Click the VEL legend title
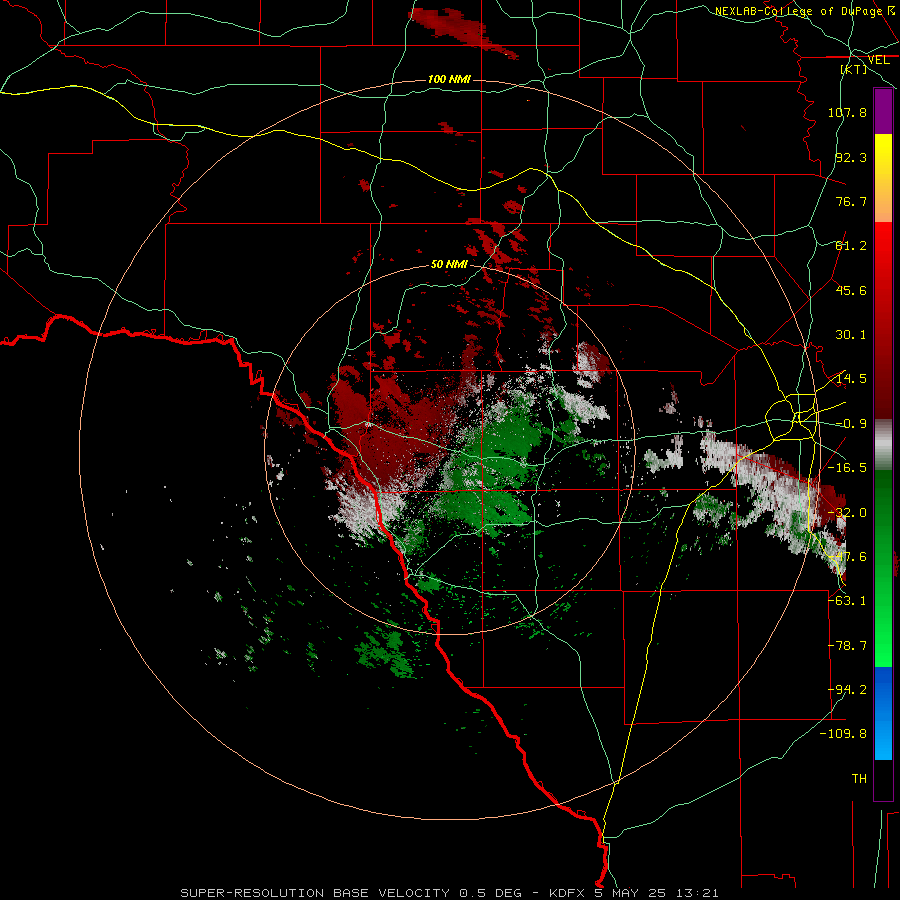Image resolution: width=900 pixels, height=900 pixels. click(x=878, y=60)
